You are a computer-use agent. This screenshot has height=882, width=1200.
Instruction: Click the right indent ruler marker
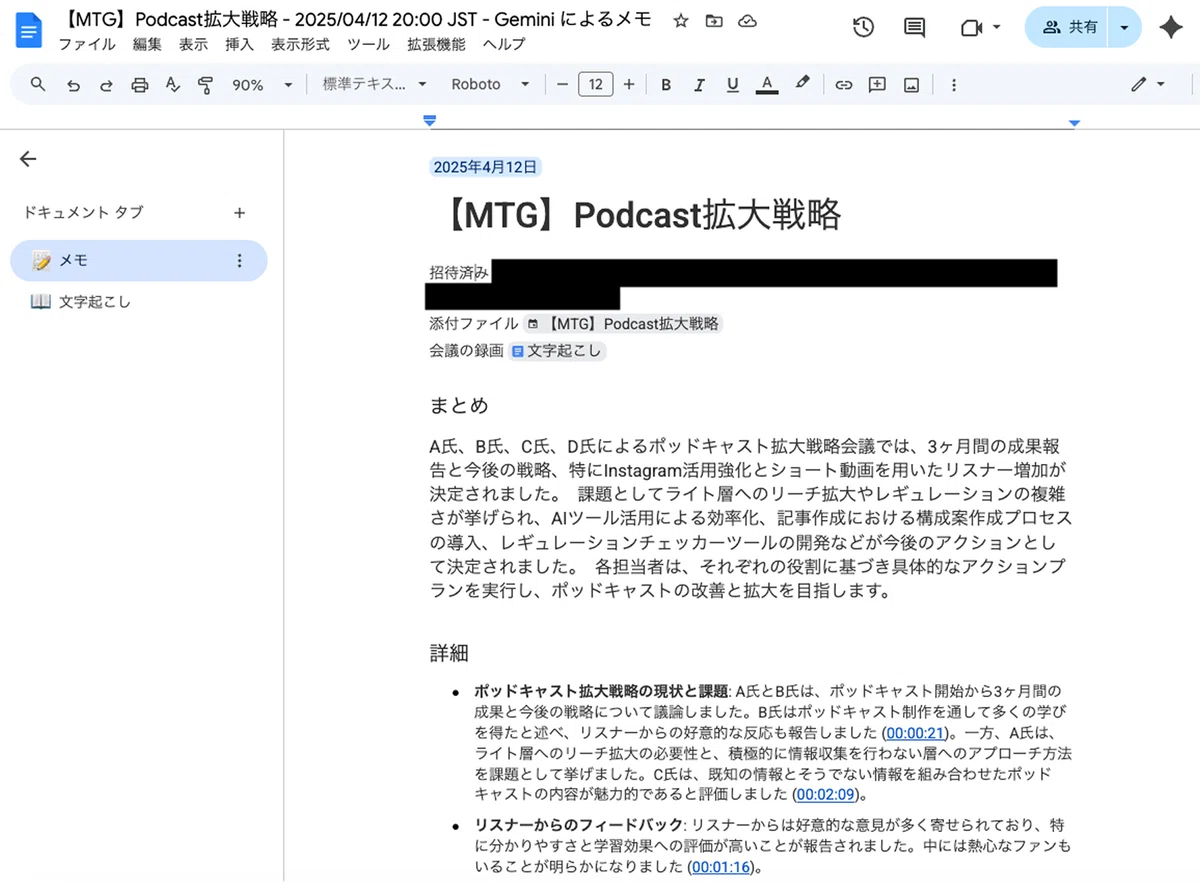[x=1074, y=123]
